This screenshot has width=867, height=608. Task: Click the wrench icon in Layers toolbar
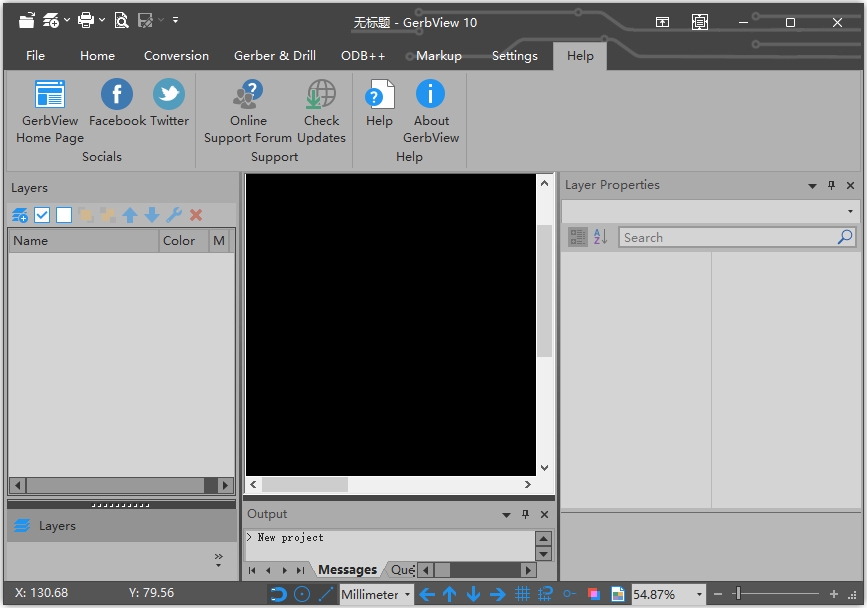click(174, 215)
